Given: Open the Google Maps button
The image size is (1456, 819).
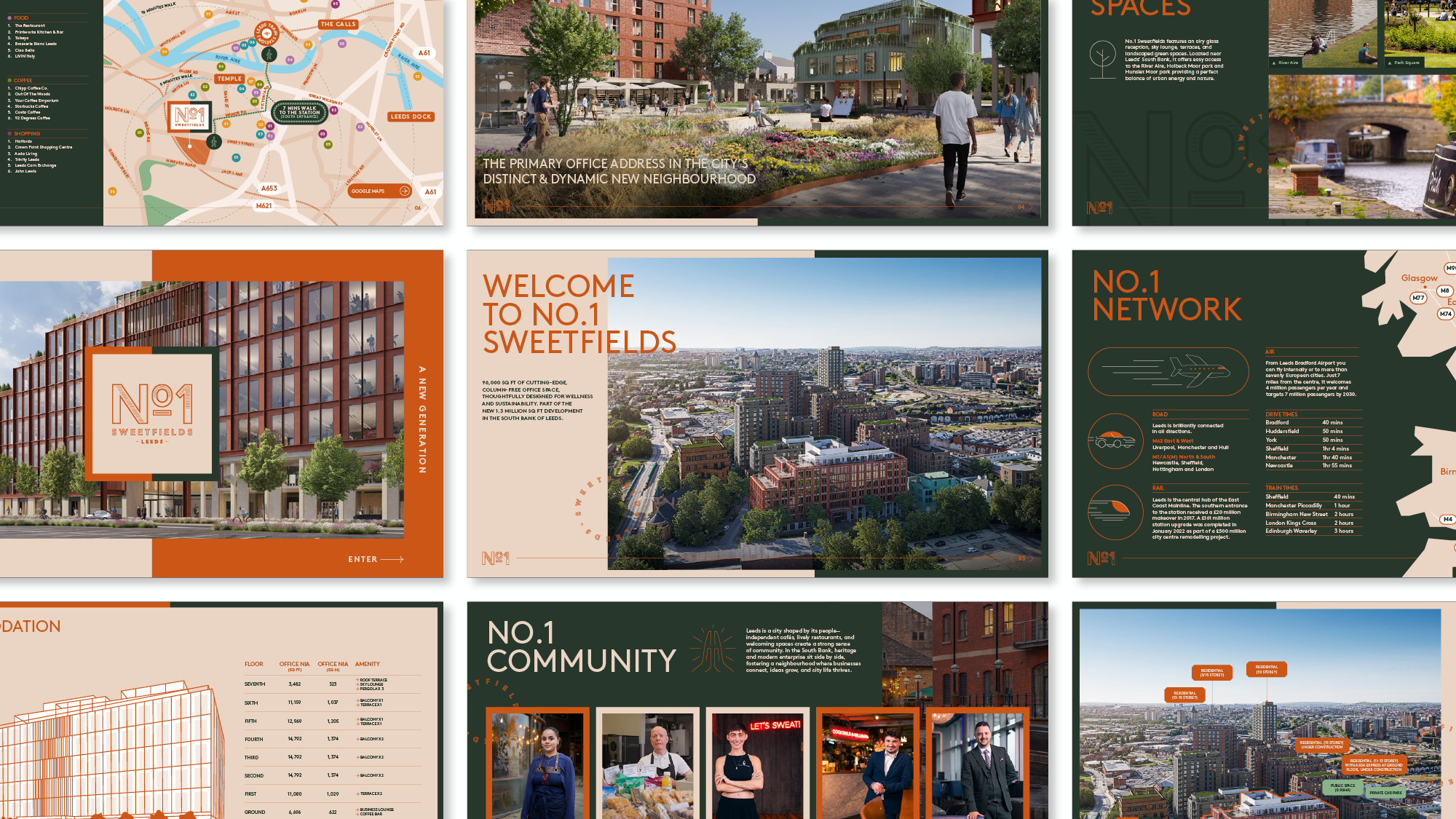Looking at the screenshot, I should [x=380, y=191].
